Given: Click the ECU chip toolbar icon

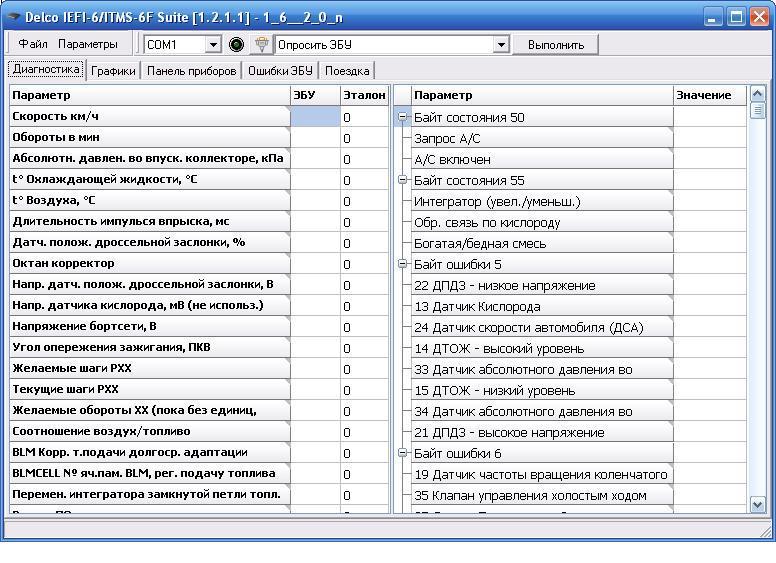Looking at the screenshot, I should pyautogui.click(x=261, y=45).
